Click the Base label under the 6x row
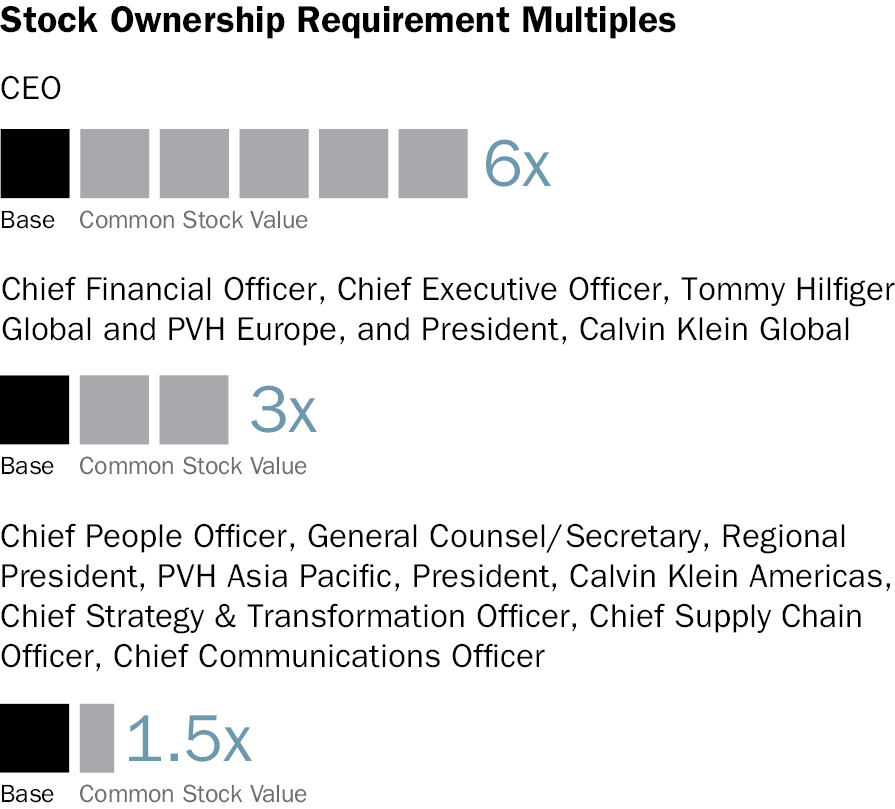895x809 pixels. 28,220
